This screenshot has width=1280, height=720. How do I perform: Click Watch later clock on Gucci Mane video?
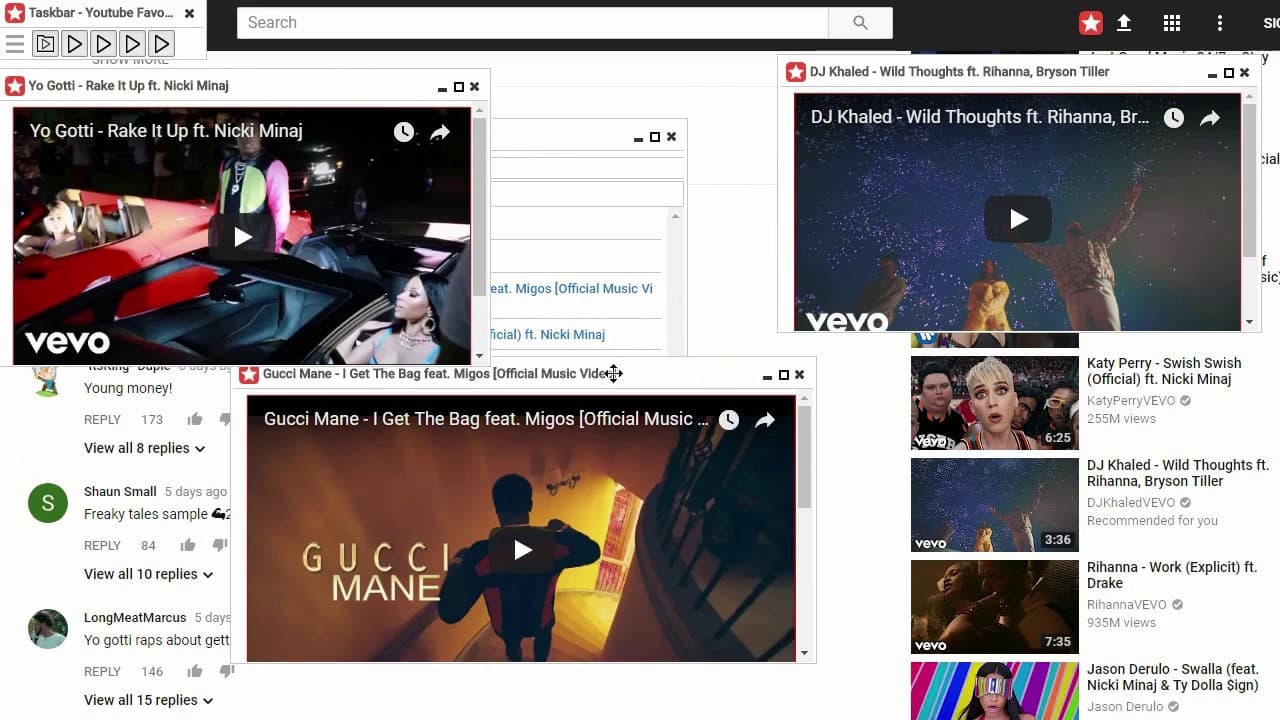pyautogui.click(x=729, y=420)
